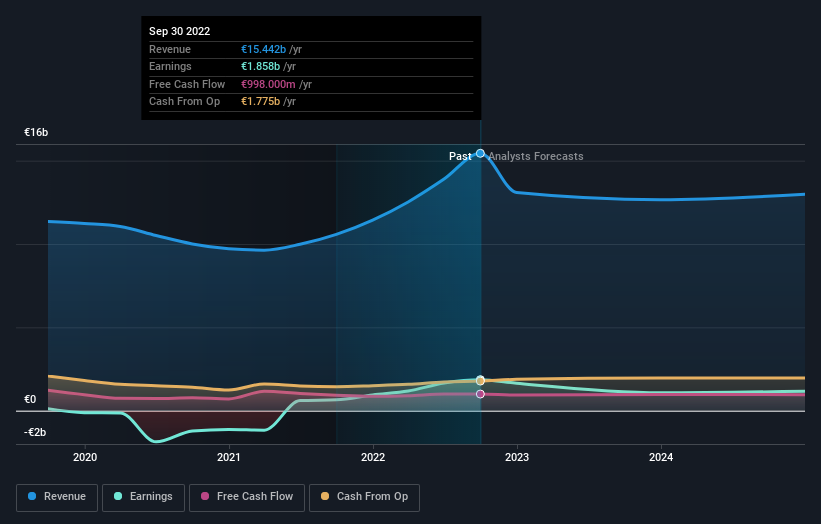Click the 2021 x-axis label

[229, 458]
